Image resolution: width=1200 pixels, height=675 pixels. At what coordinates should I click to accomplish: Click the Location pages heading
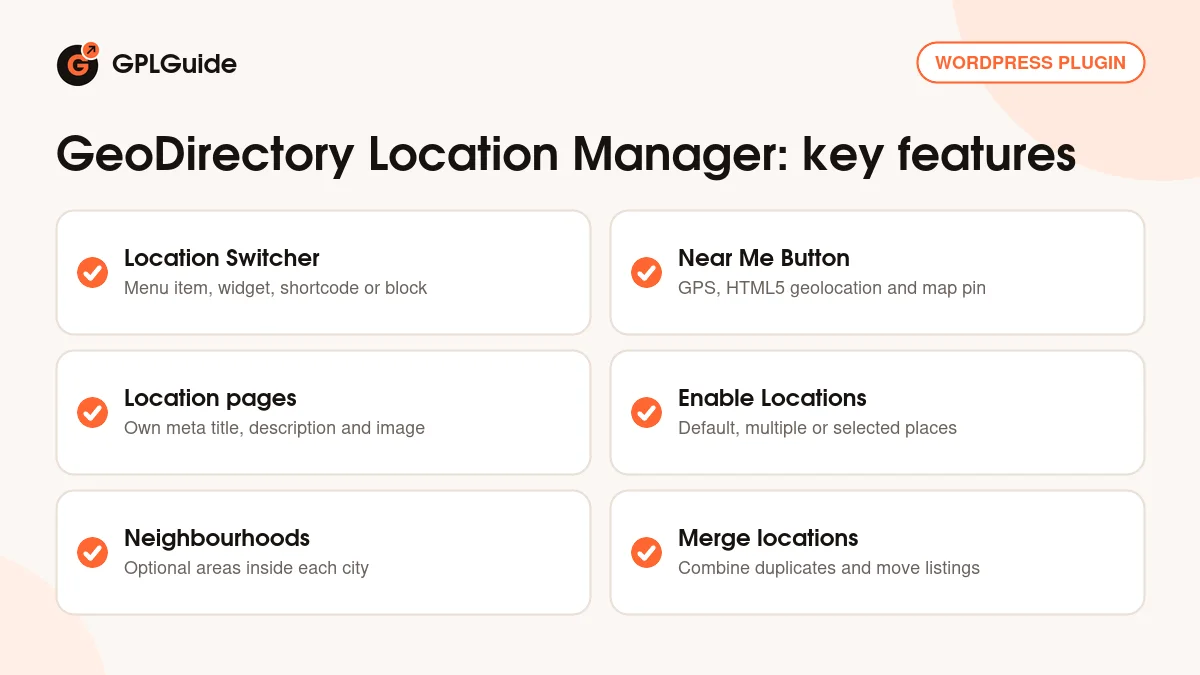click(210, 398)
